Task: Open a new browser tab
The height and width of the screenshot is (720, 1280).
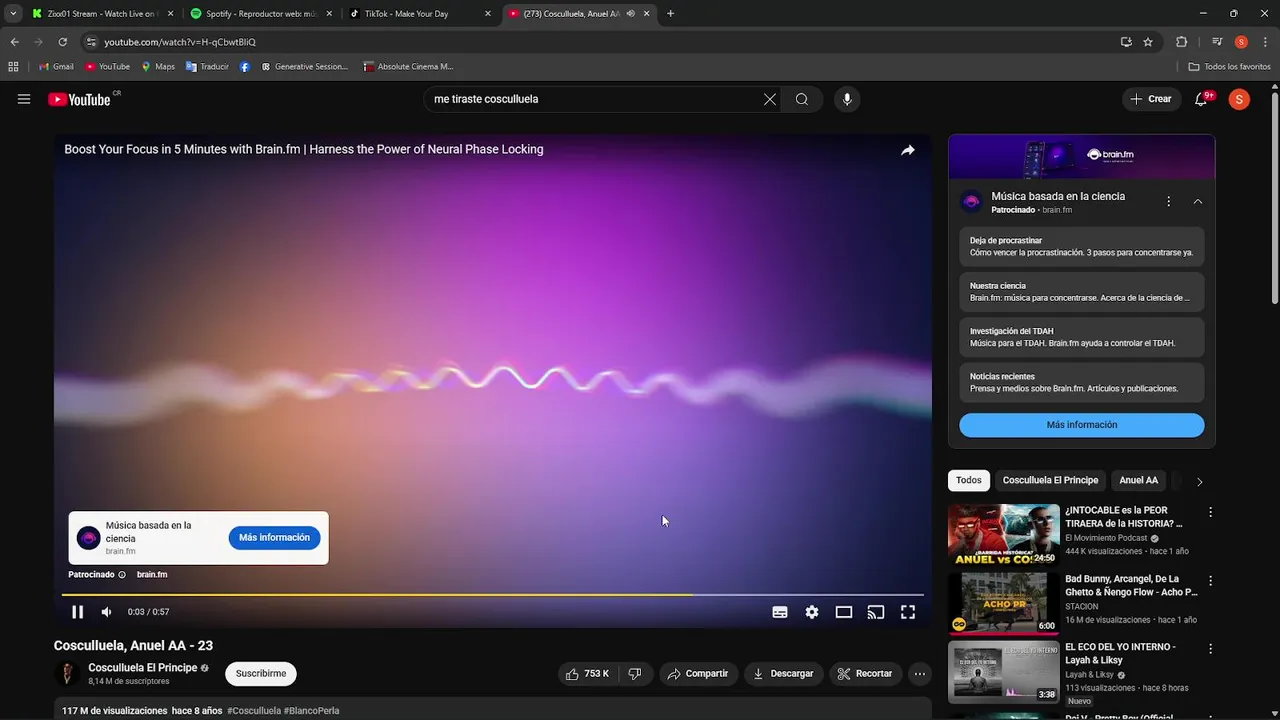Action: click(x=670, y=14)
